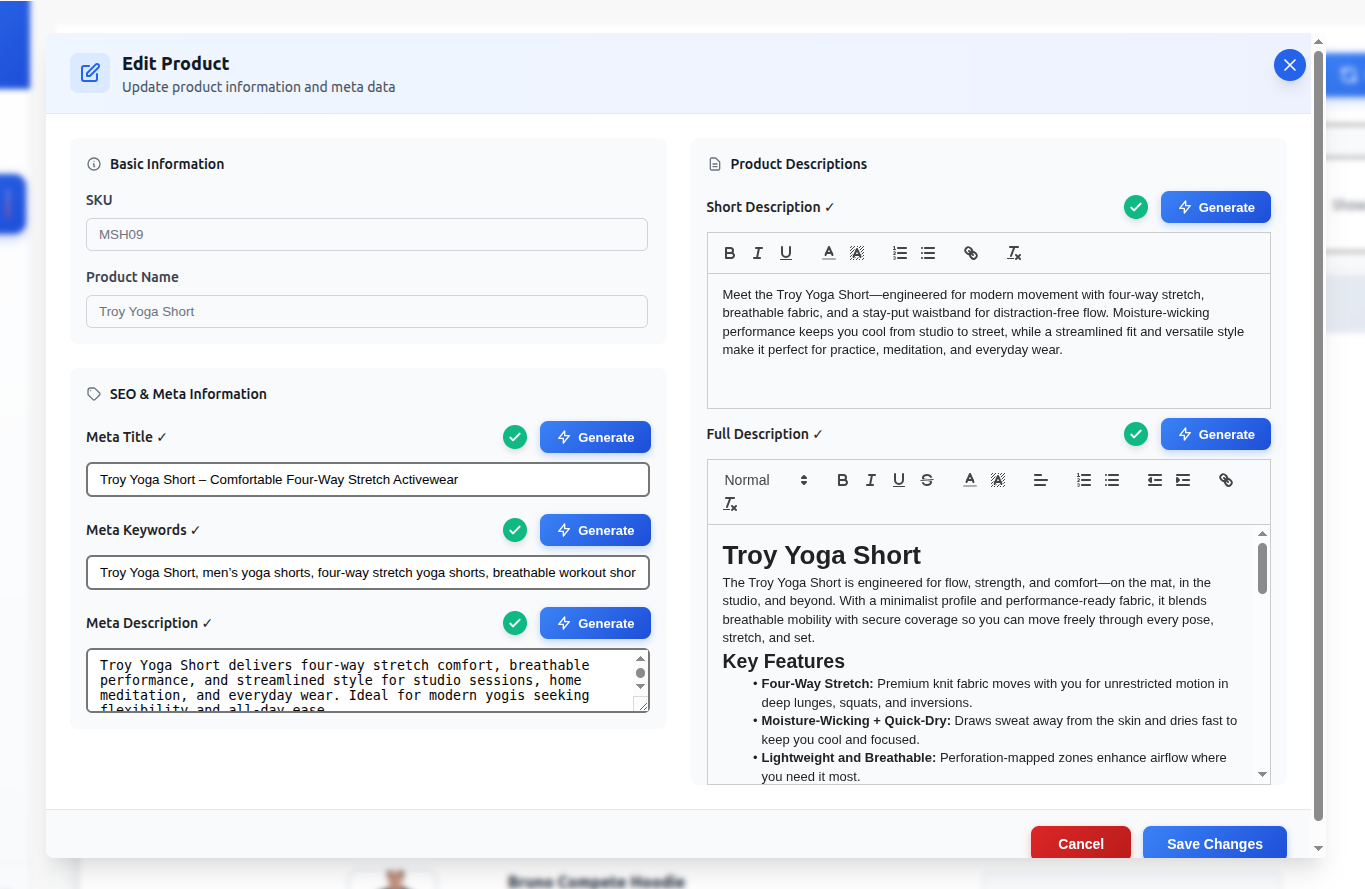Open text color picker in Full Description
The height and width of the screenshot is (889, 1365).
pos(970,480)
